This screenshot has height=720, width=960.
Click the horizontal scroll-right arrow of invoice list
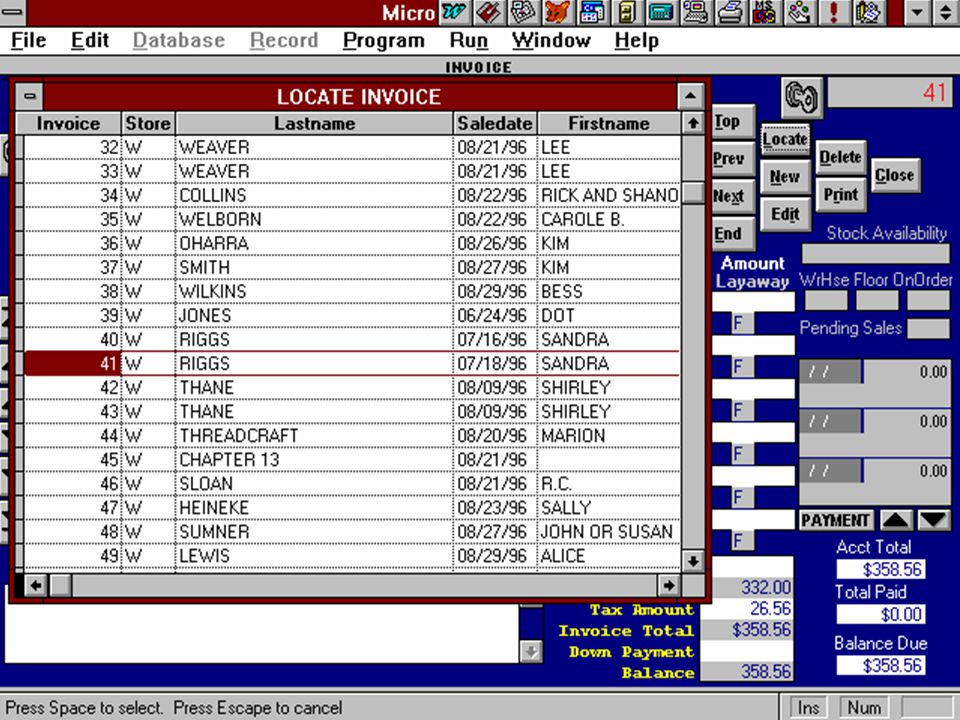click(669, 586)
